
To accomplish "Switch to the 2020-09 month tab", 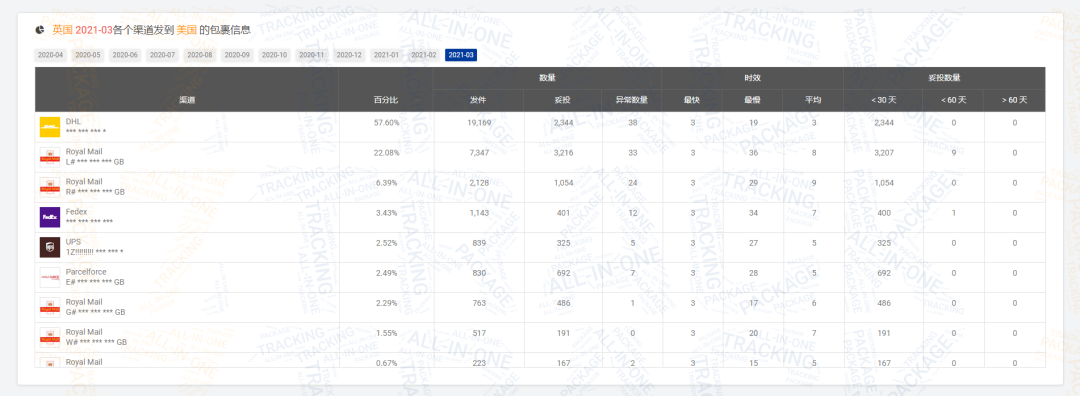I will 237,55.
